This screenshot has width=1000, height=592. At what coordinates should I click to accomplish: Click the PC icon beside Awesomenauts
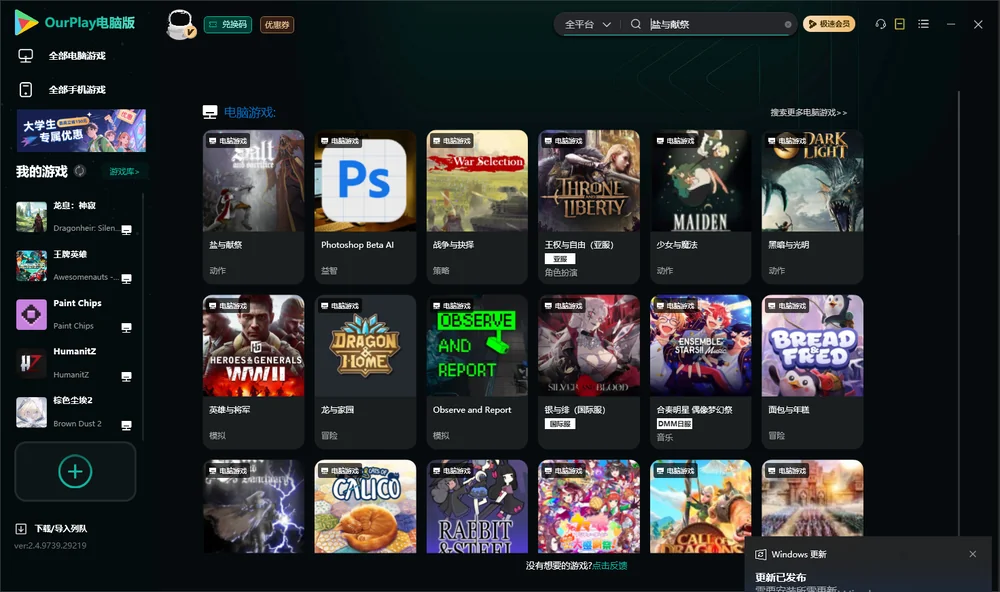[126, 279]
